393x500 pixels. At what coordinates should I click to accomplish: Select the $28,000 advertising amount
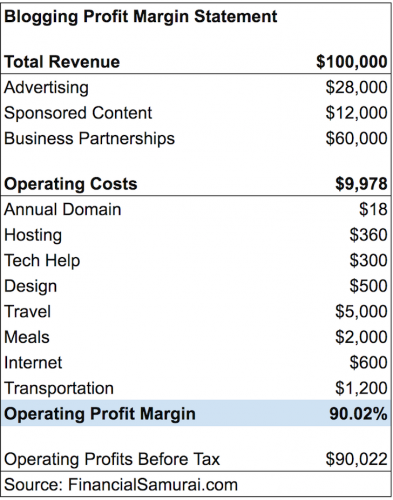[356, 87]
